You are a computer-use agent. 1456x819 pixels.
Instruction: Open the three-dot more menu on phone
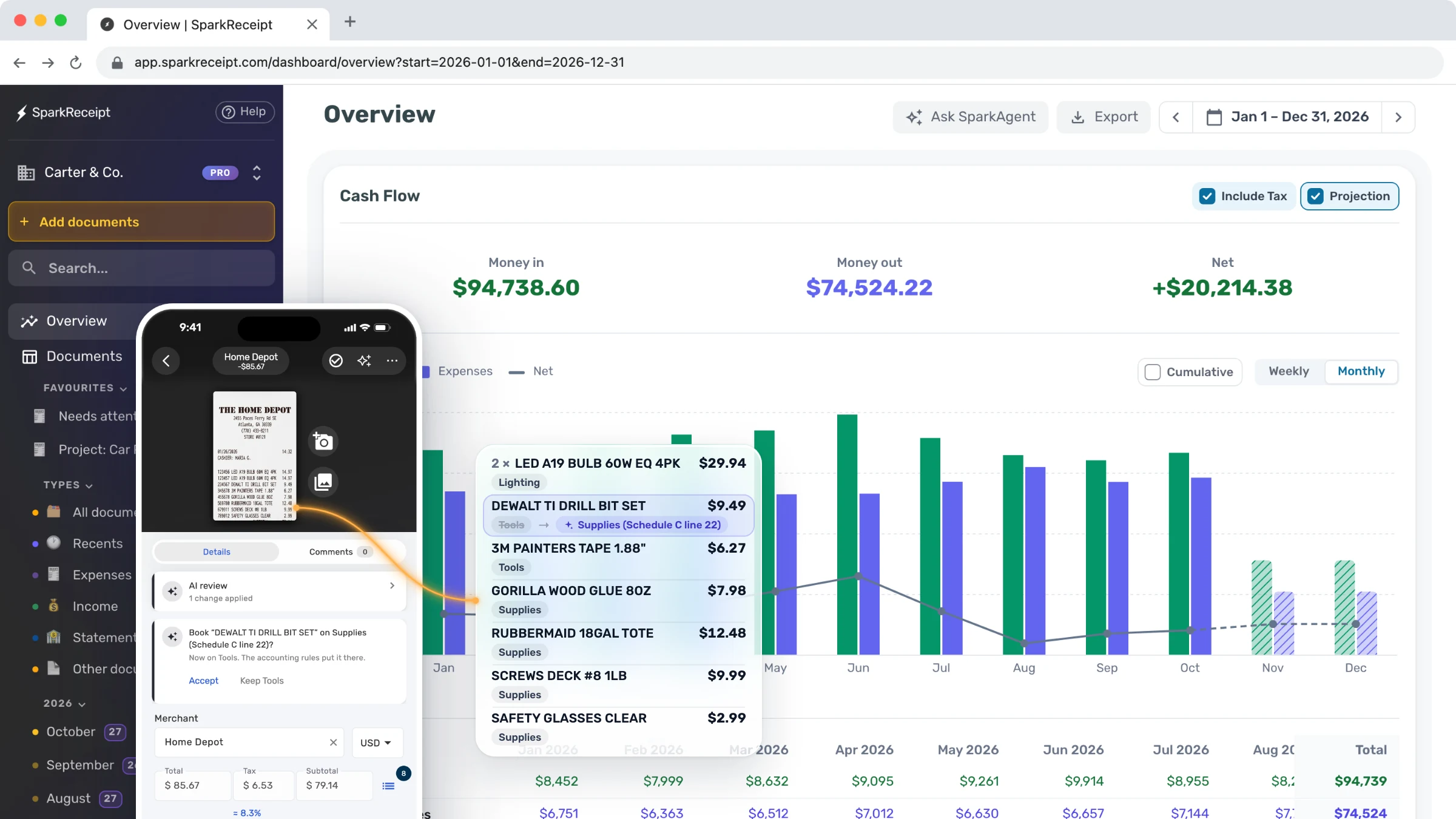[392, 361]
